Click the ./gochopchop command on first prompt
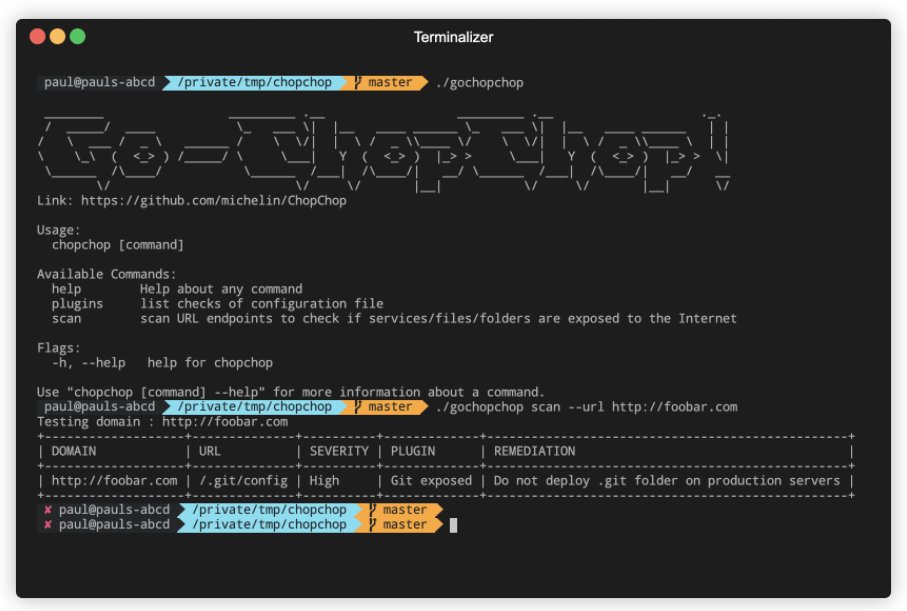Image resolution: width=907 pixels, height=611 pixels. click(480, 83)
